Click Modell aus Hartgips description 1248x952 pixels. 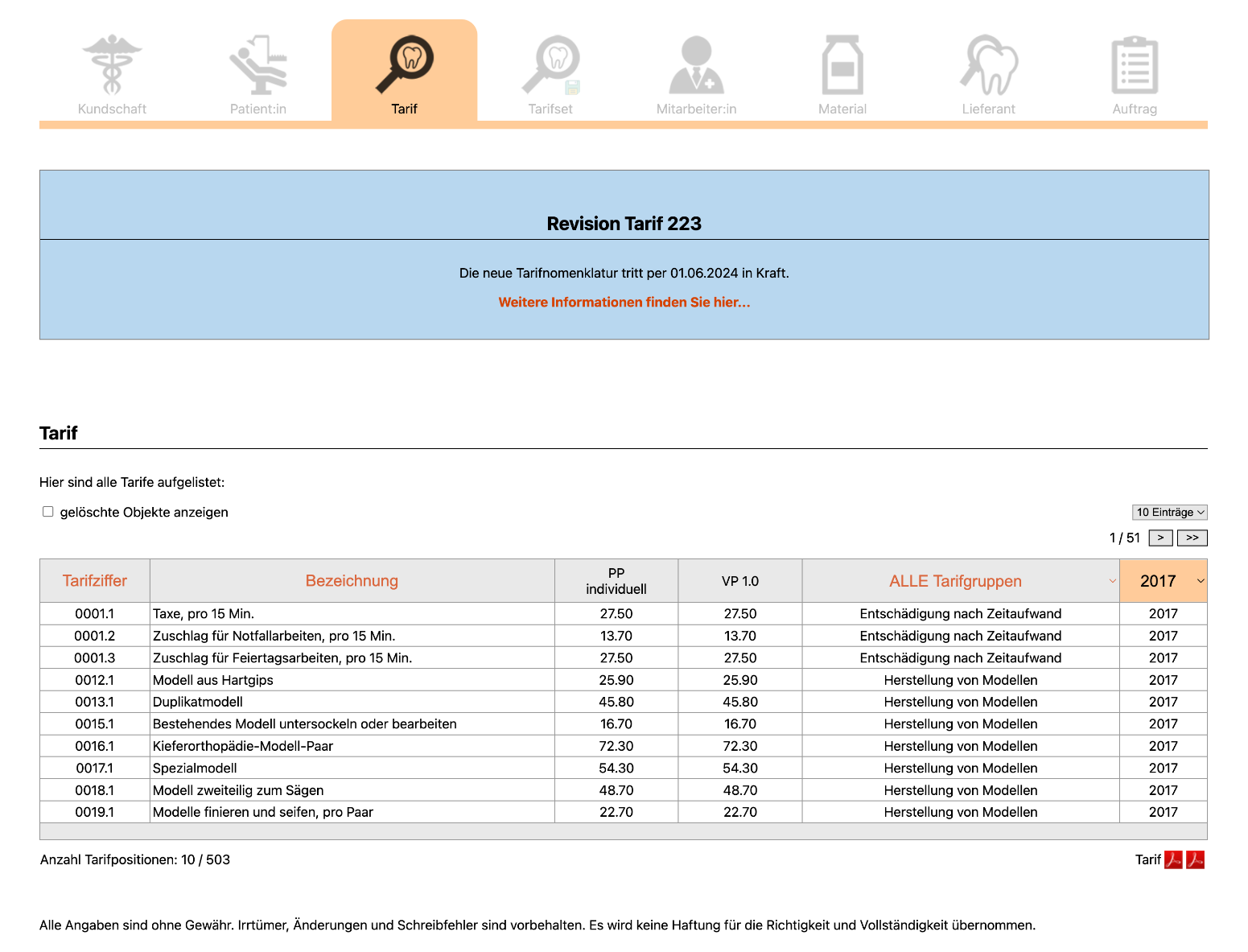tap(213, 680)
